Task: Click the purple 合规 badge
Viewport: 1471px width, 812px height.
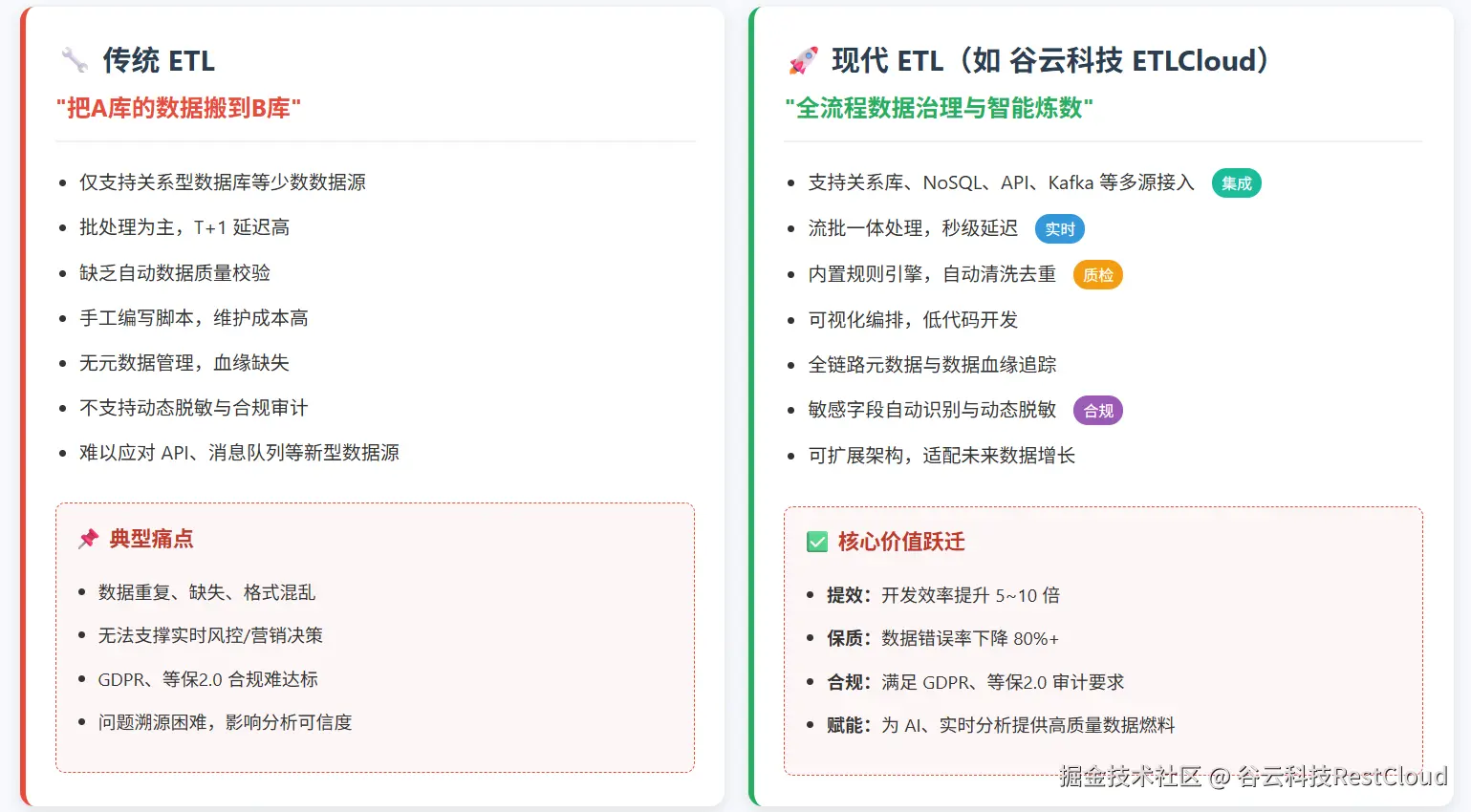Action: tap(1098, 411)
